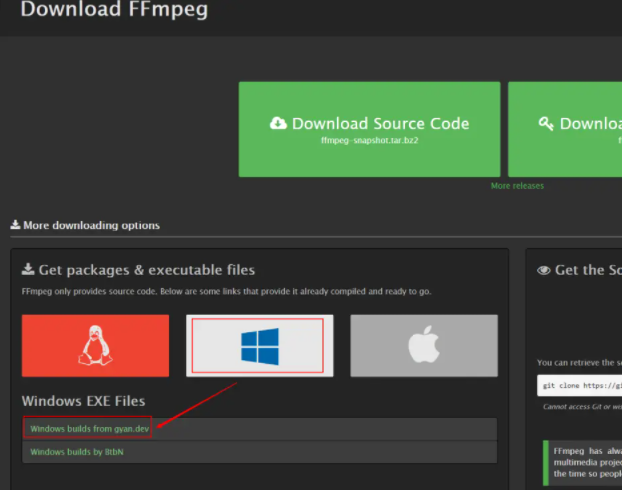This screenshot has height=490, width=622.
Task: Click the eye icon beside Get the Sources
Action: [544, 270]
